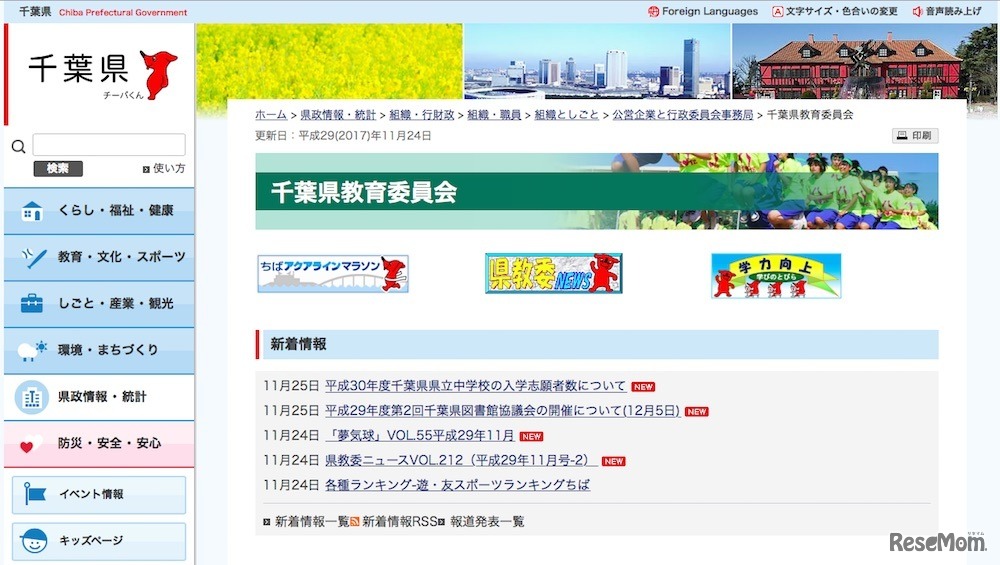This screenshot has width=1000, height=565.
Task: Open 教育・文化・スポーツ menu item
Action: click(x=99, y=258)
